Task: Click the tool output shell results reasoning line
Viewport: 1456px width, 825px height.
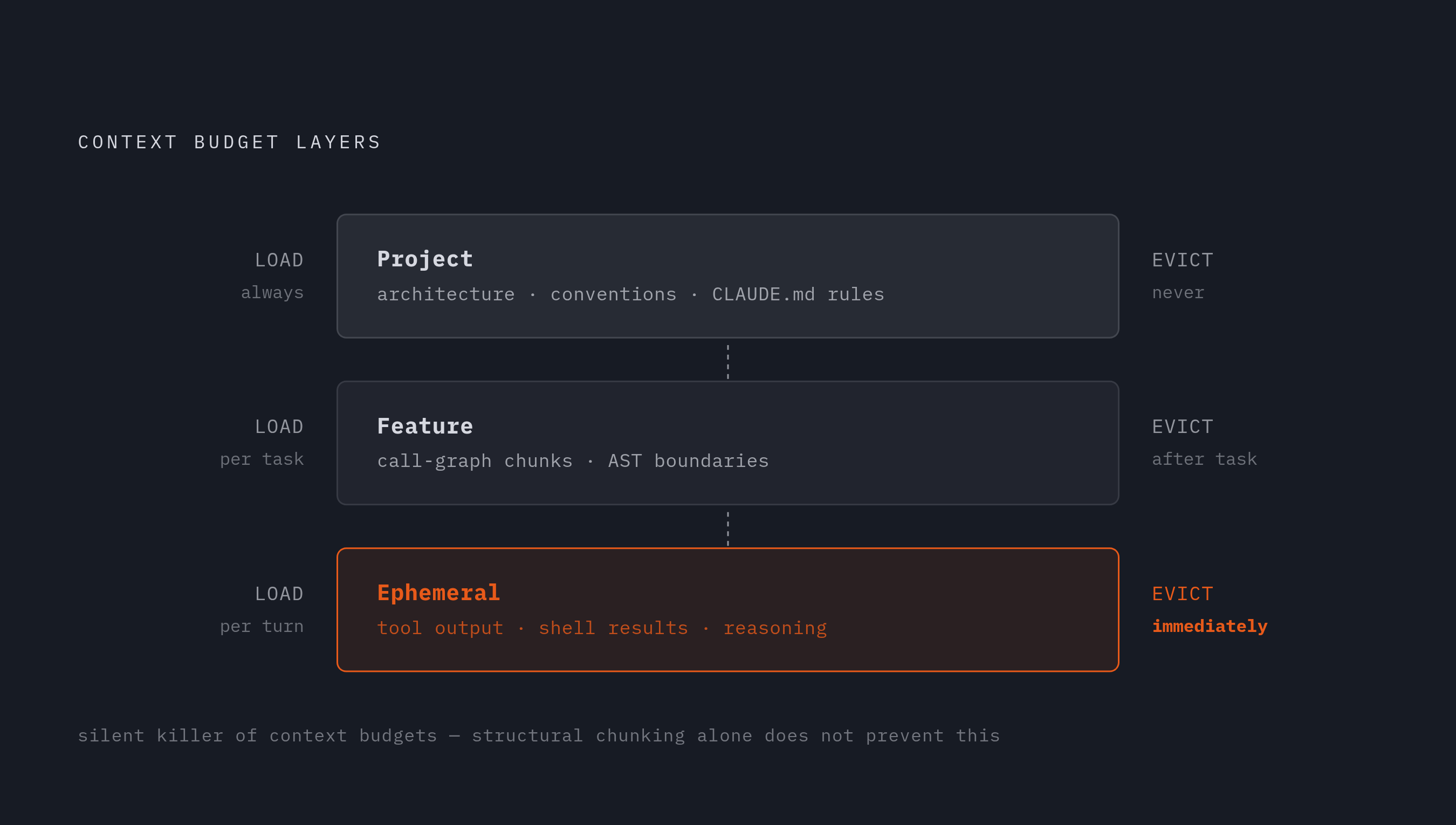Action: (x=602, y=628)
